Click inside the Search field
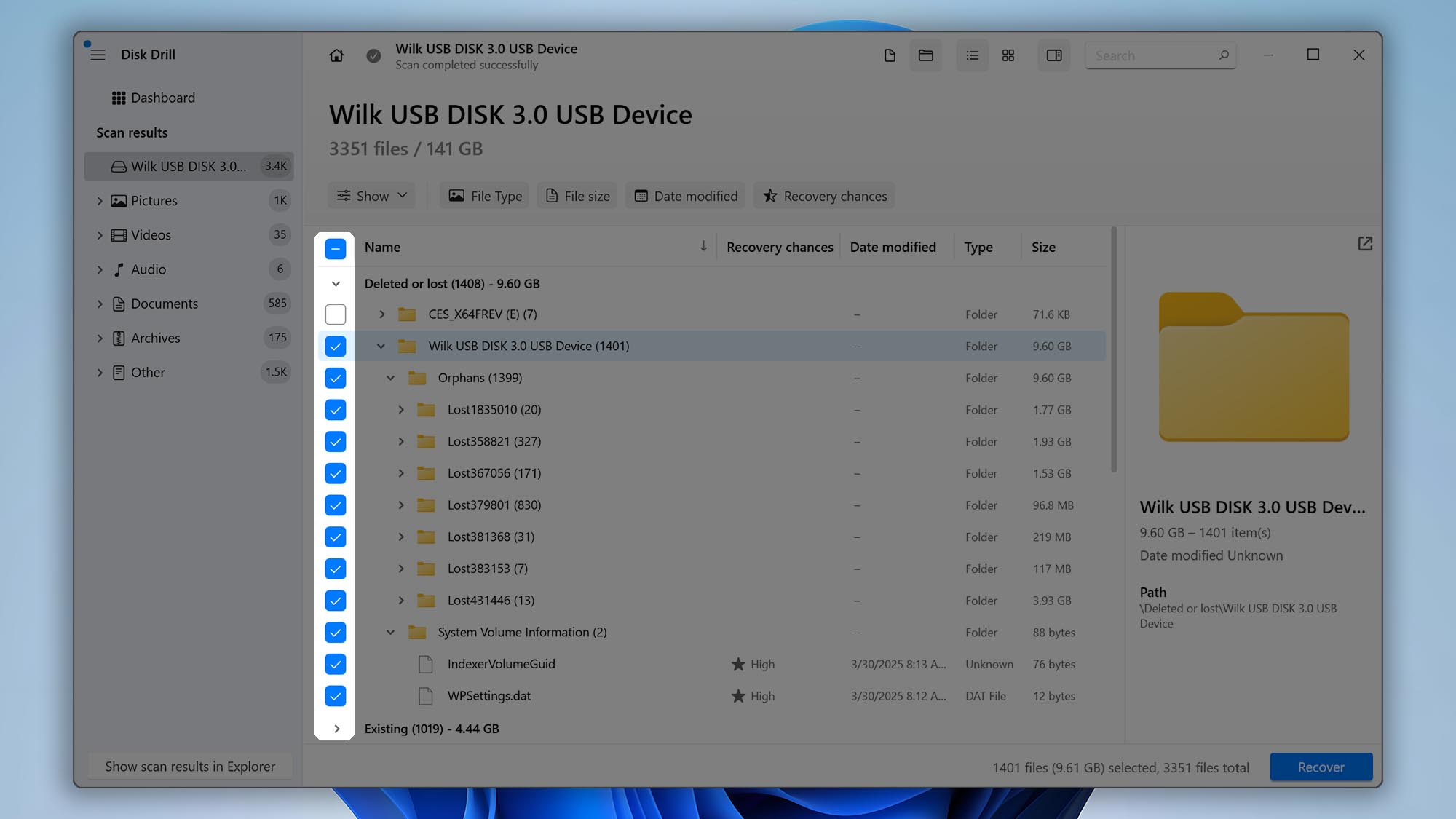This screenshot has width=1456, height=819. tap(1150, 55)
